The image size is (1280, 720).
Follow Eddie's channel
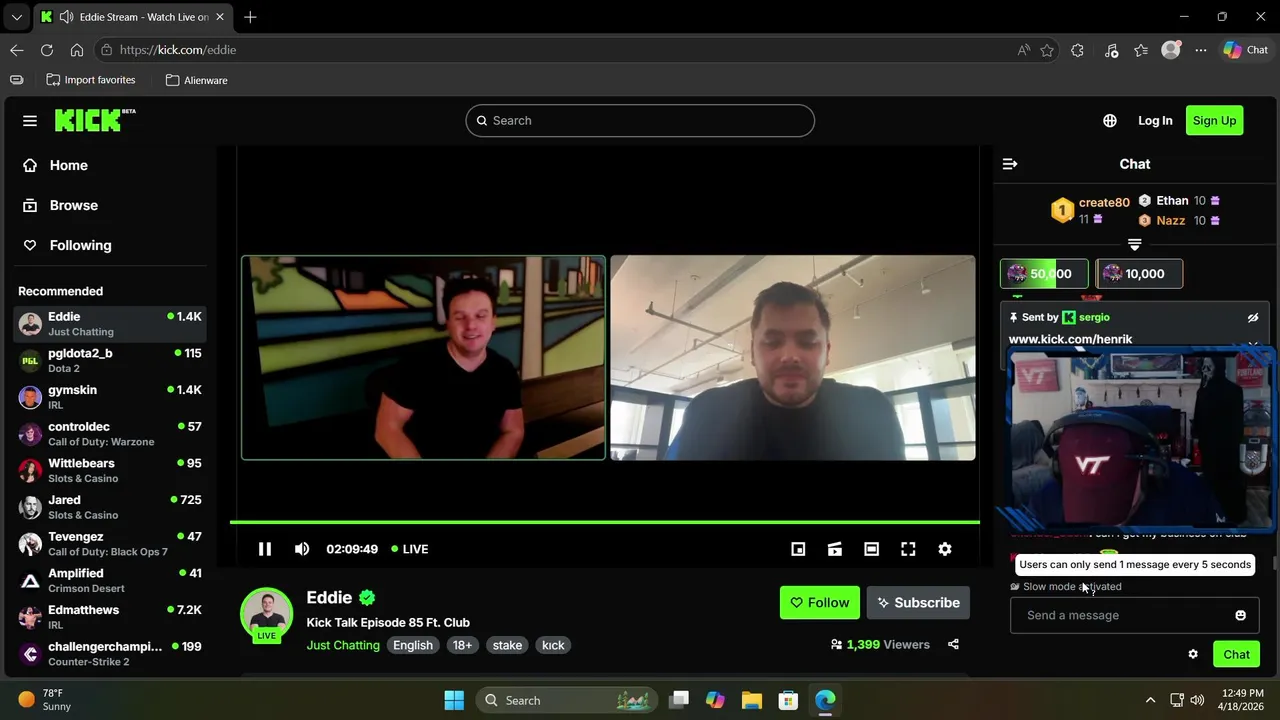[x=819, y=603]
